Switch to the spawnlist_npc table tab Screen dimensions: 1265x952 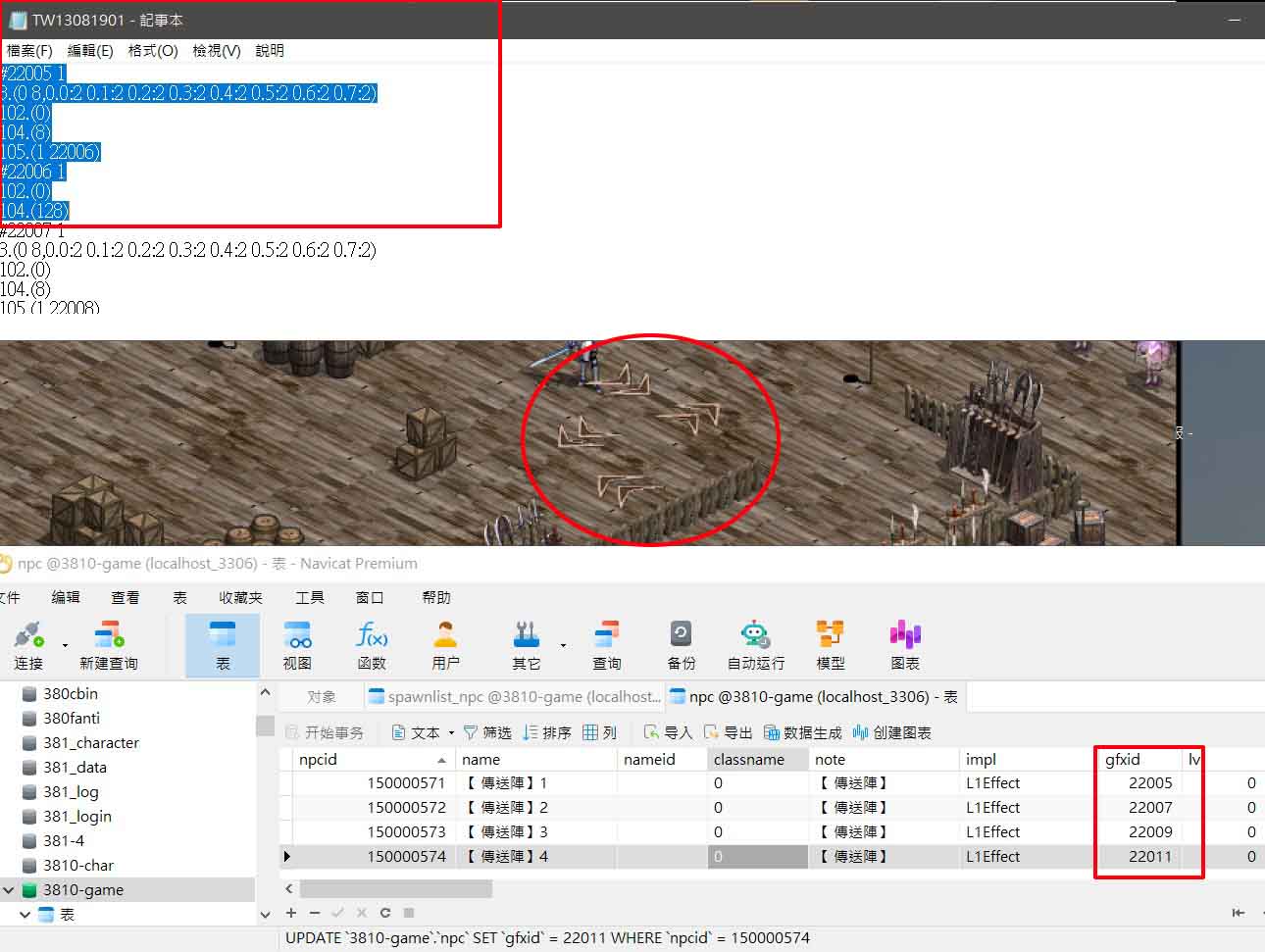coord(514,696)
